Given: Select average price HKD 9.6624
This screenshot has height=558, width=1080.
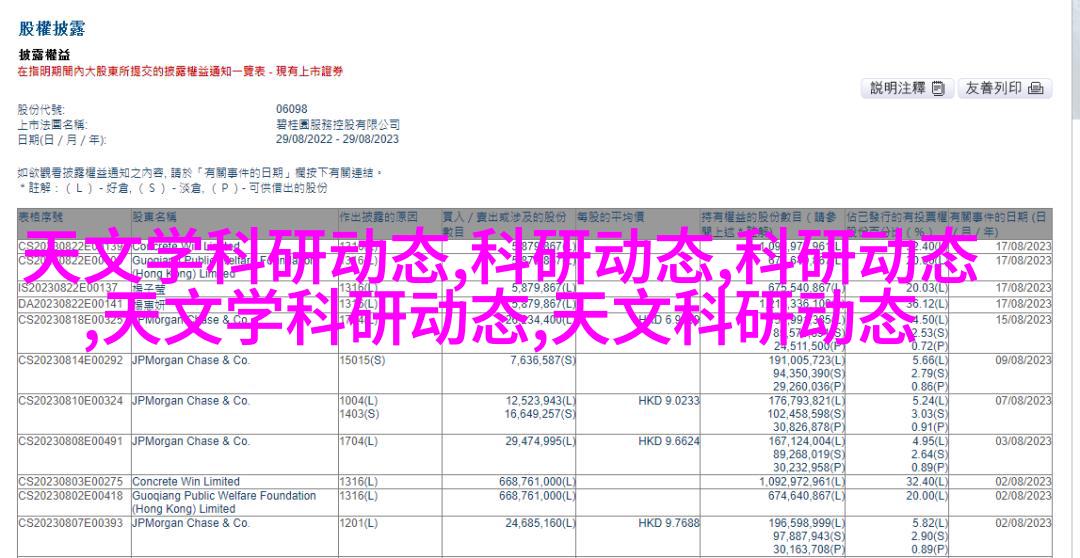Looking at the screenshot, I should [669, 441].
